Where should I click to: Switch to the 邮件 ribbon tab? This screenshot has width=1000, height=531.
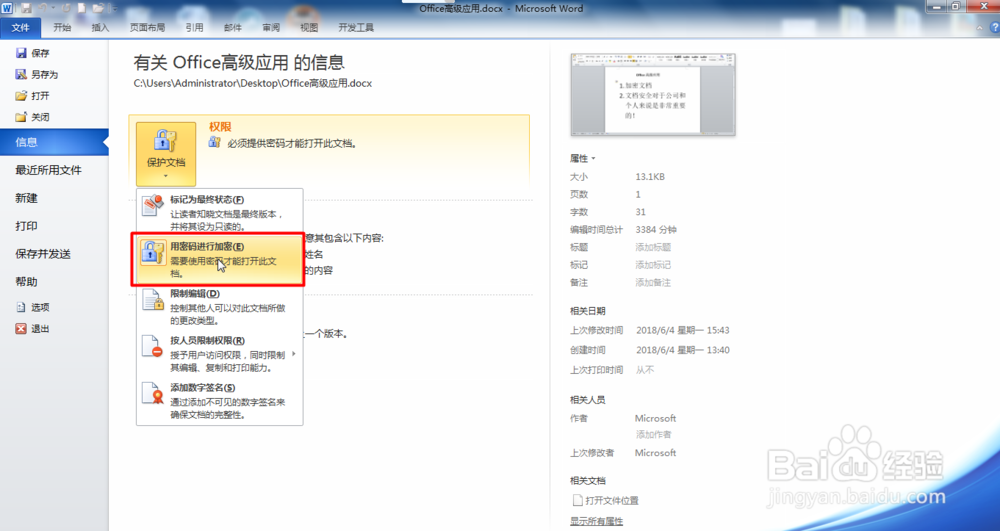pos(233,27)
